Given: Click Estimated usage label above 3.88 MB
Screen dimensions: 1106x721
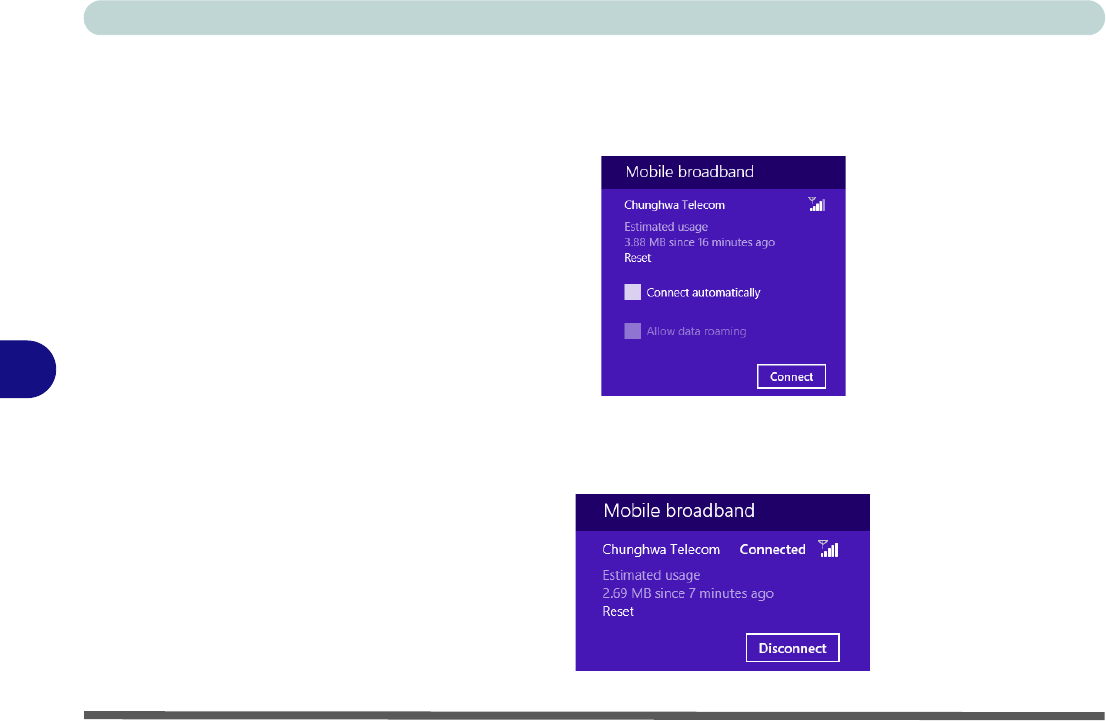Looking at the screenshot, I should click(x=666, y=227).
